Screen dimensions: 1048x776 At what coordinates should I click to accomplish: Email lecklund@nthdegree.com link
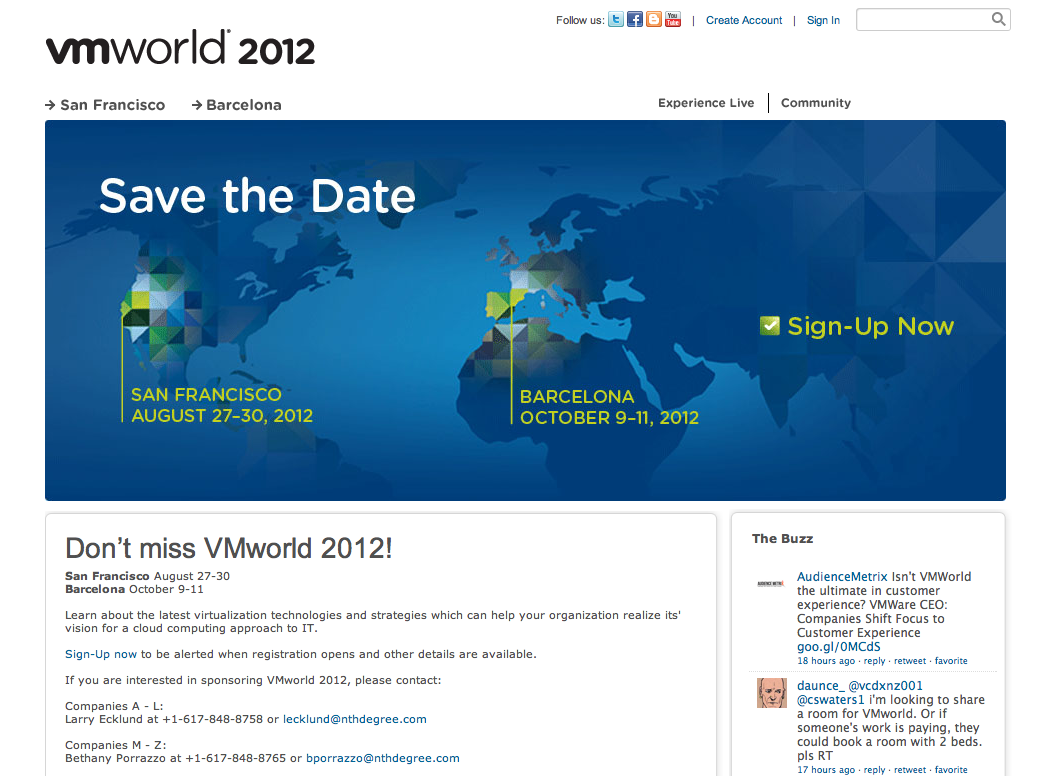click(x=355, y=719)
